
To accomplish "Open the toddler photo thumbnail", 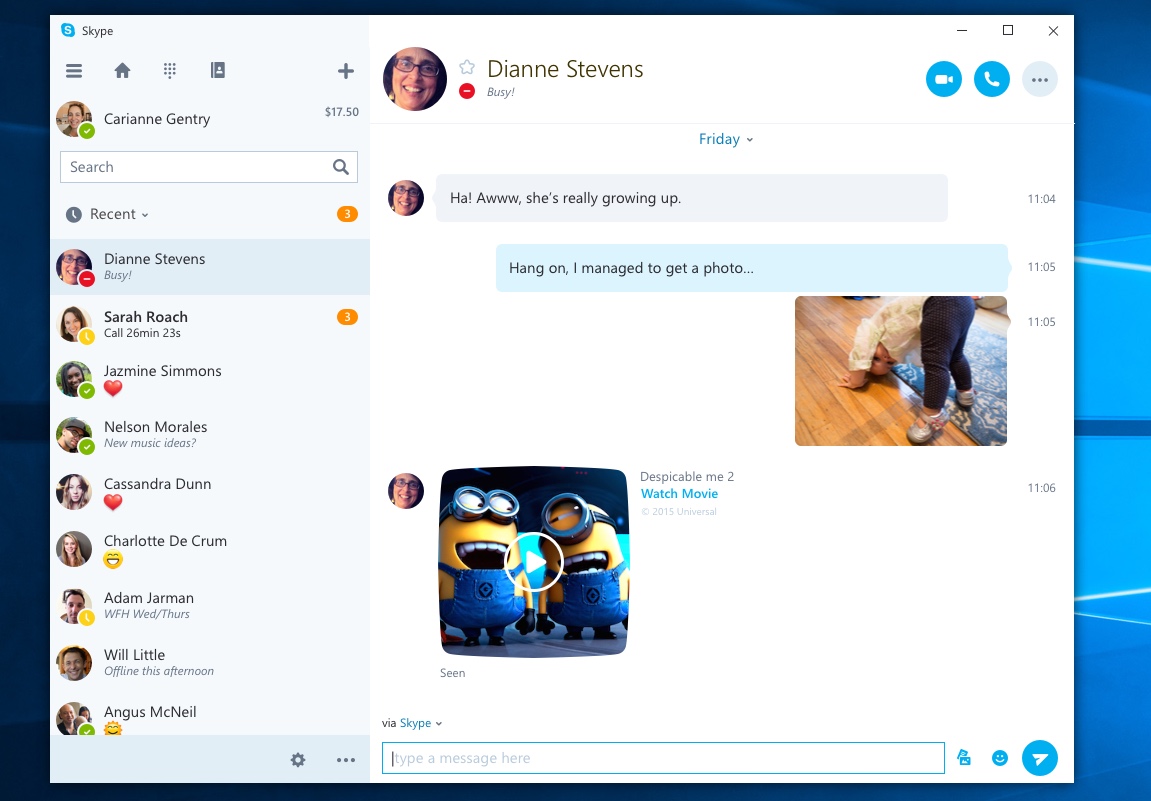I will 901,371.
